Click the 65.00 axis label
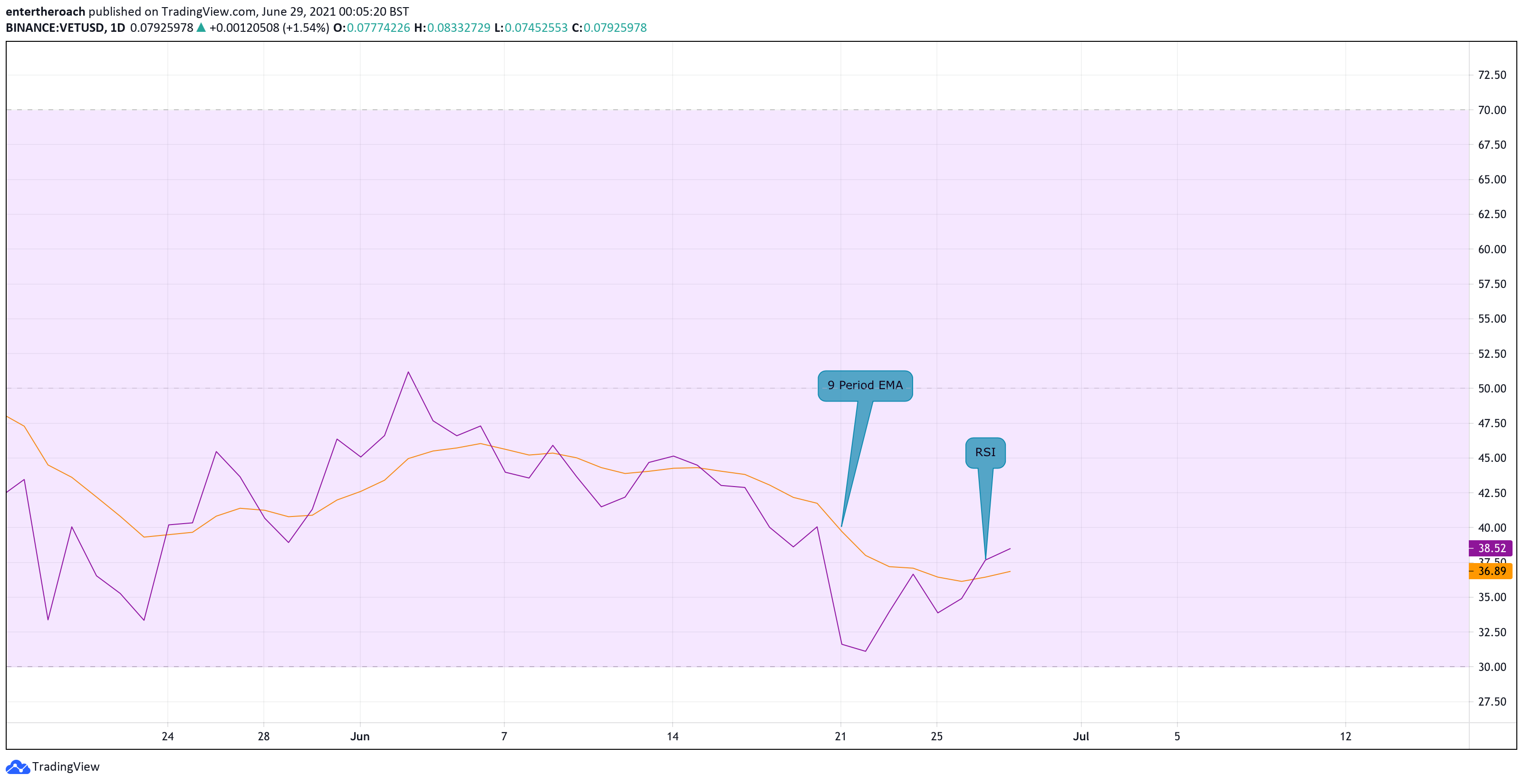1523x784 pixels. 1492,180
